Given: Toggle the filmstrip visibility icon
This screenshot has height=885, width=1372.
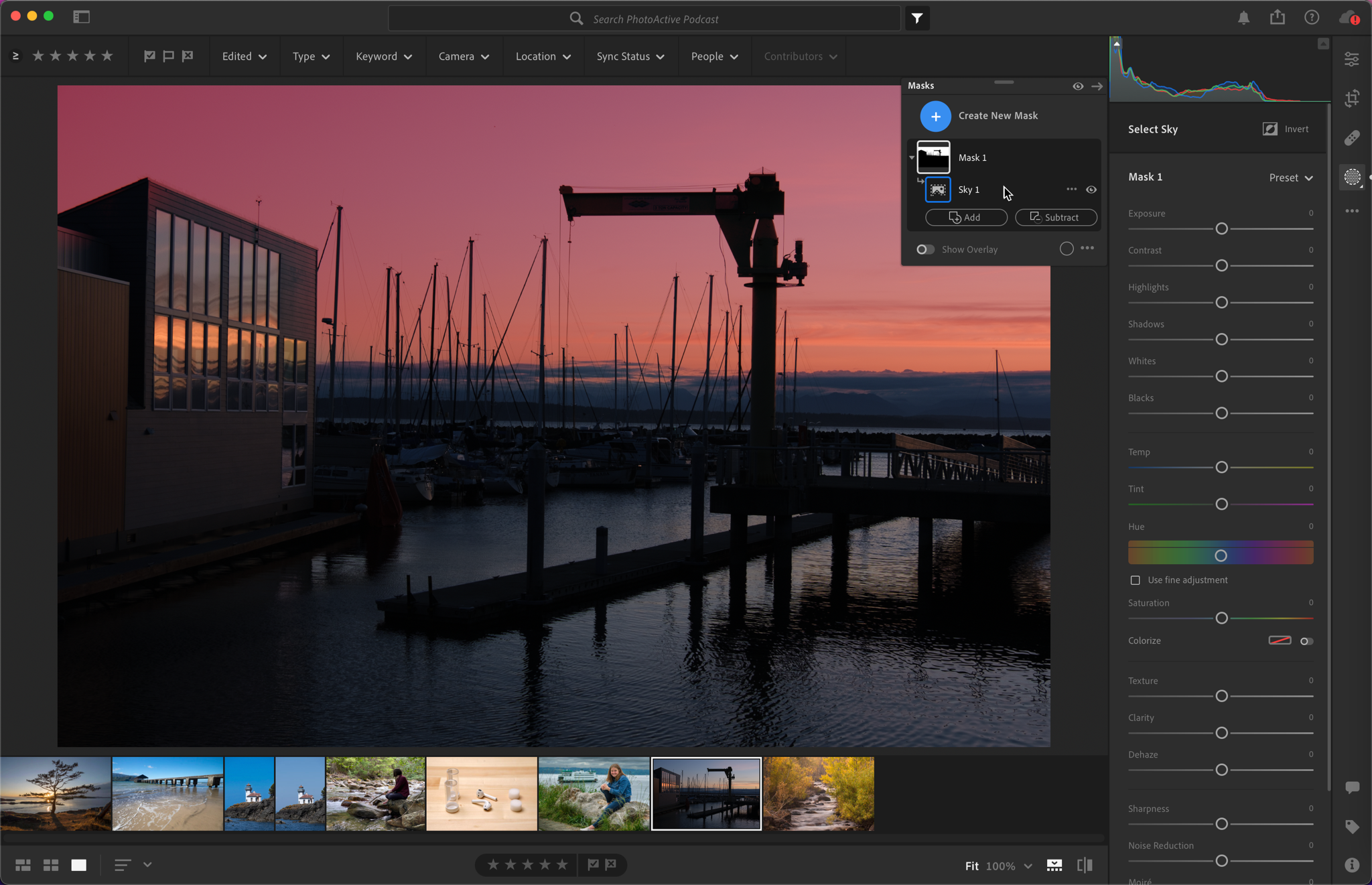Looking at the screenshot, I should [x=1054, y=866].
